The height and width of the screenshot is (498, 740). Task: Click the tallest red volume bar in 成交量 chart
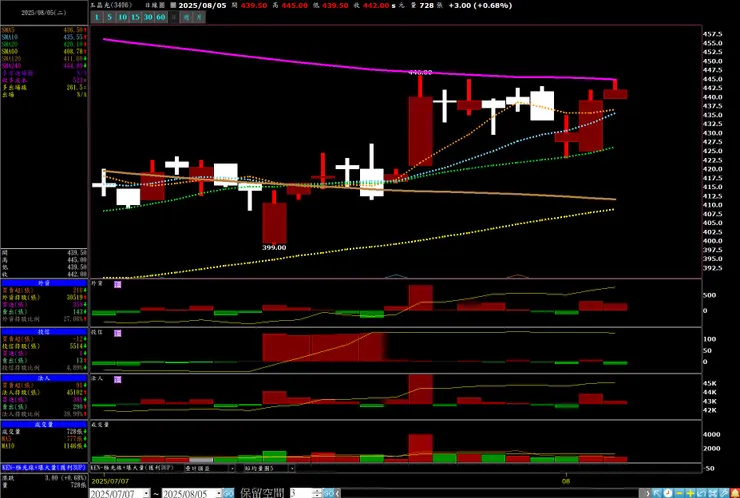(x=420, y=448)
